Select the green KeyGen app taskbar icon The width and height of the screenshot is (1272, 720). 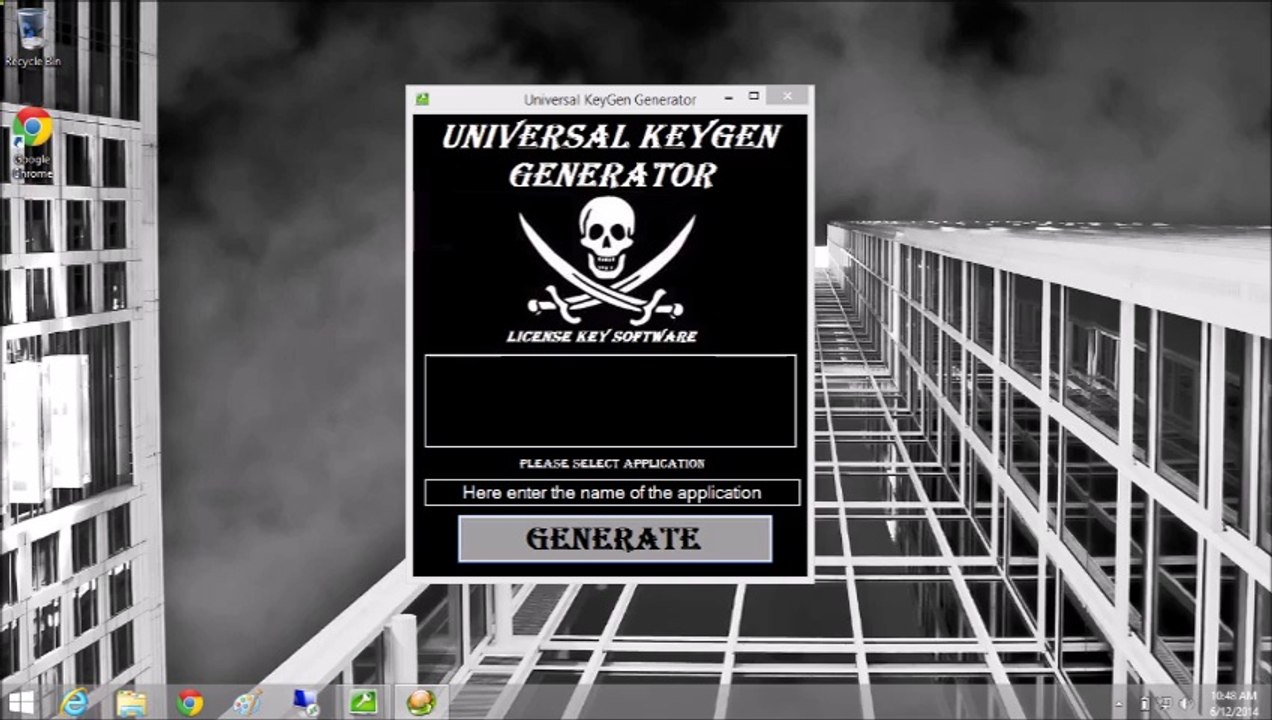pyautogui.click(x=362, y=702)
